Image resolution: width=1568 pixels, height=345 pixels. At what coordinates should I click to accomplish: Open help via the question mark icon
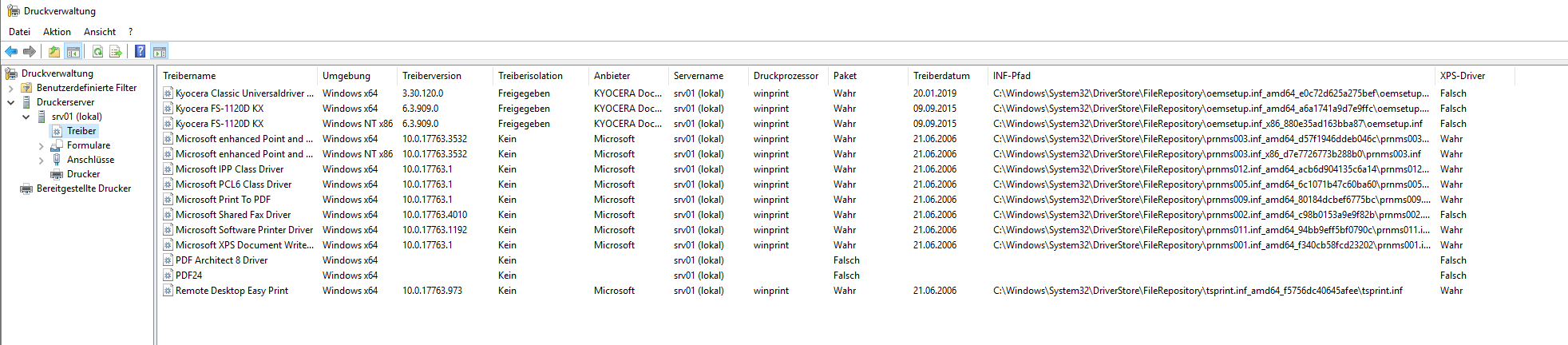(x=140, y=52)
